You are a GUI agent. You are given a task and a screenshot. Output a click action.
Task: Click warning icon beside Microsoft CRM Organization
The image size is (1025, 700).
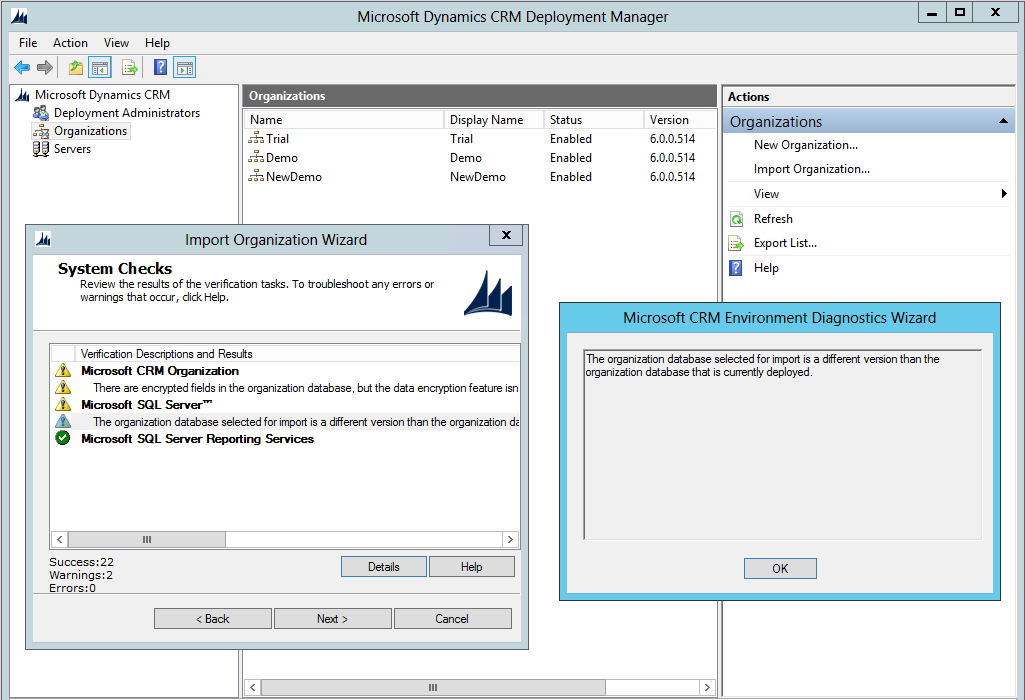(63, 371)
